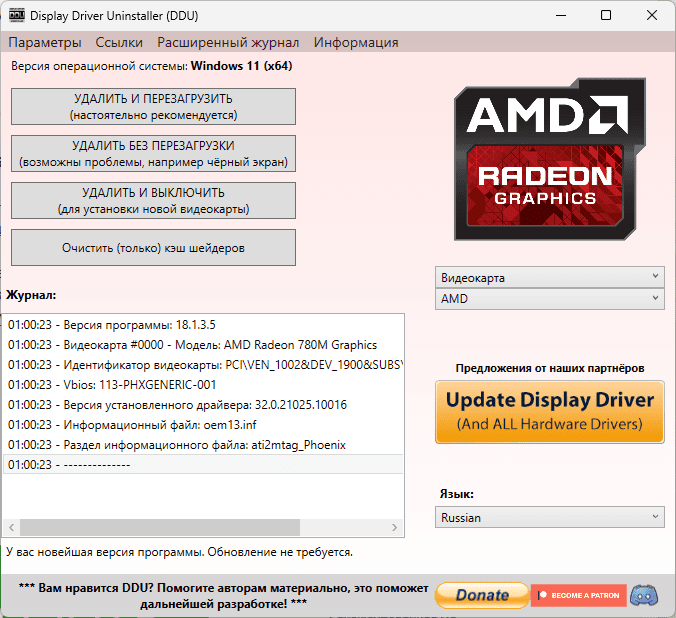Expand the Видеокарта device type dropdown
The height and width of the screenshot is (618, 676).
[549, 277]
